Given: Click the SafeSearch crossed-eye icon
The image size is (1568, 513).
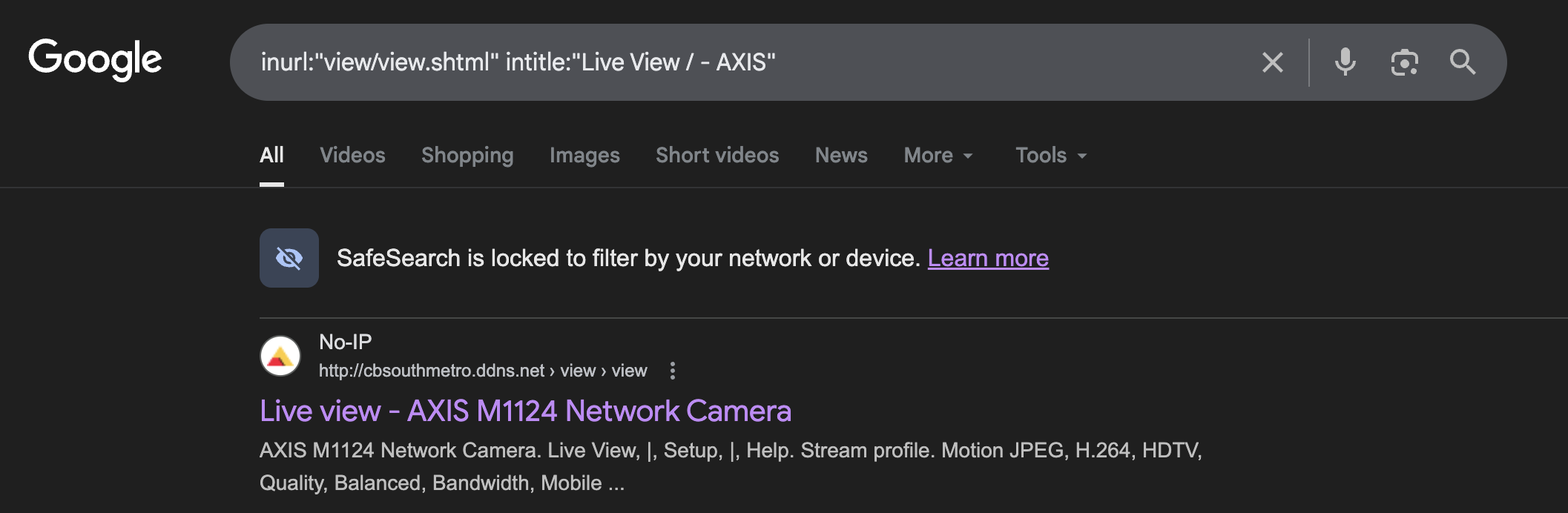Looking at the screenshot, I should pyautogui.click(x=289, y=258).
